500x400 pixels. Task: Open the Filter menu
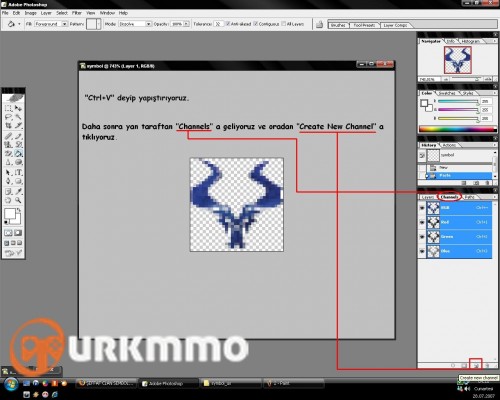77,13
